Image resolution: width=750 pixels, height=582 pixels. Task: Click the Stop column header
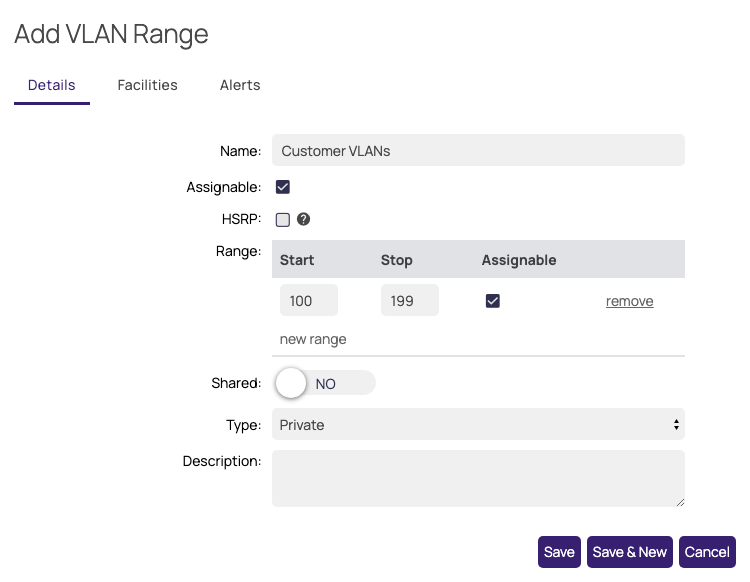pyautogui.click(x=397, y=260)
